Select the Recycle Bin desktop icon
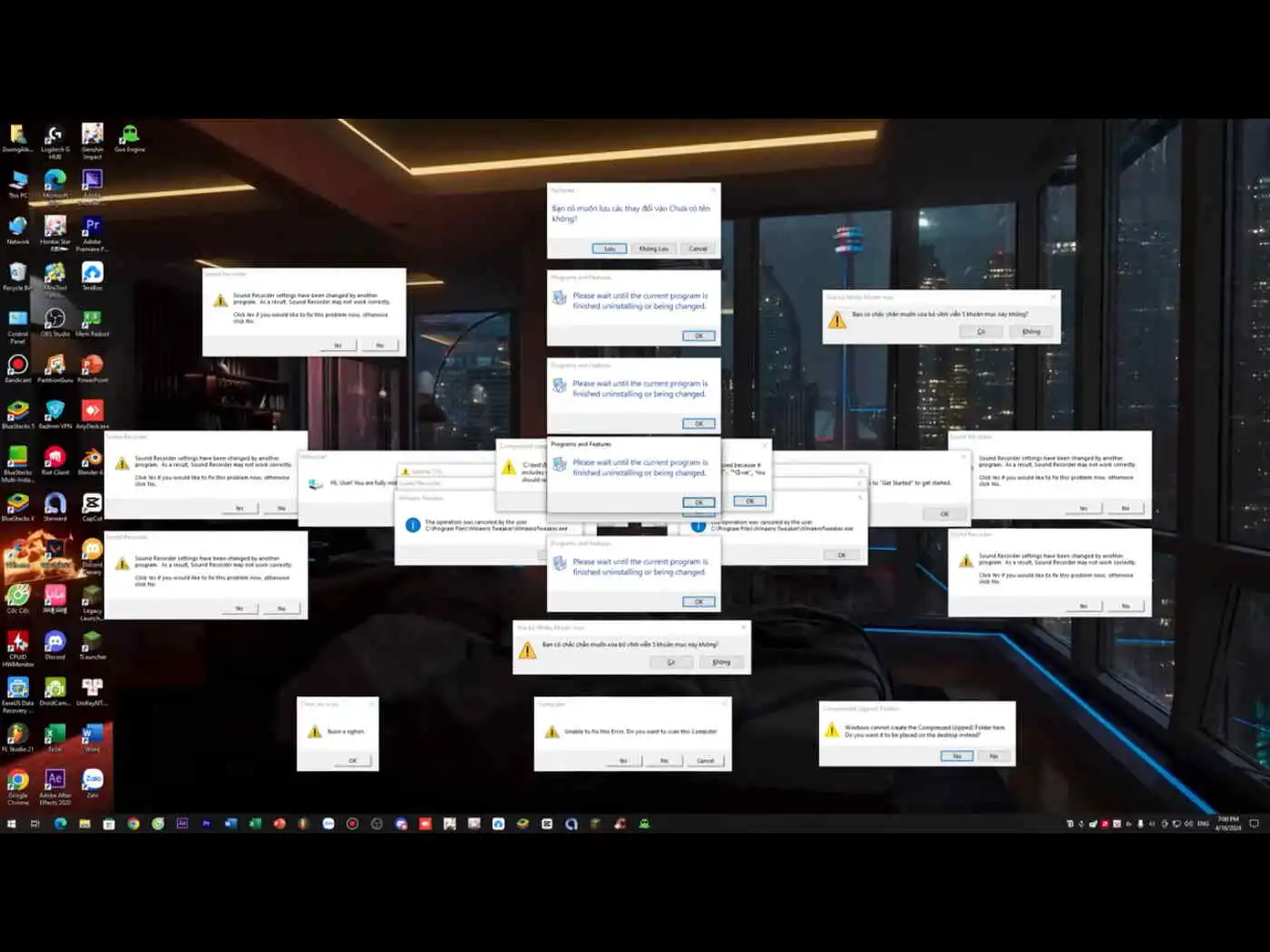 18,277
